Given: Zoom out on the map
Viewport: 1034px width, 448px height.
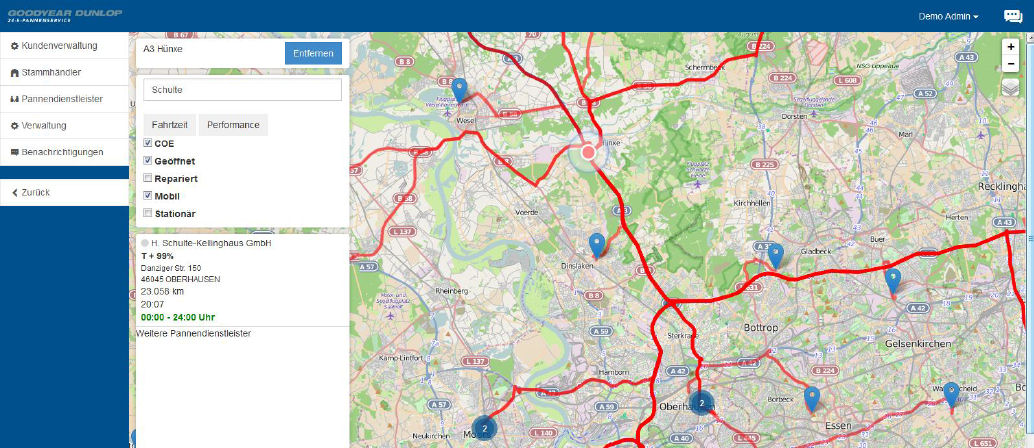Looking at the screenshot, I should click(1010, 64).
